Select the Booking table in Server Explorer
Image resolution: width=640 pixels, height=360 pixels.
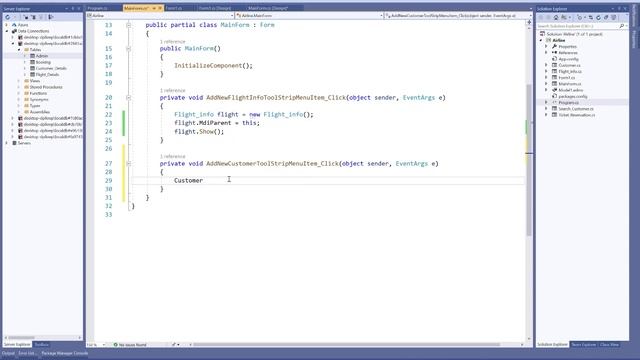(x=43, y=62)
